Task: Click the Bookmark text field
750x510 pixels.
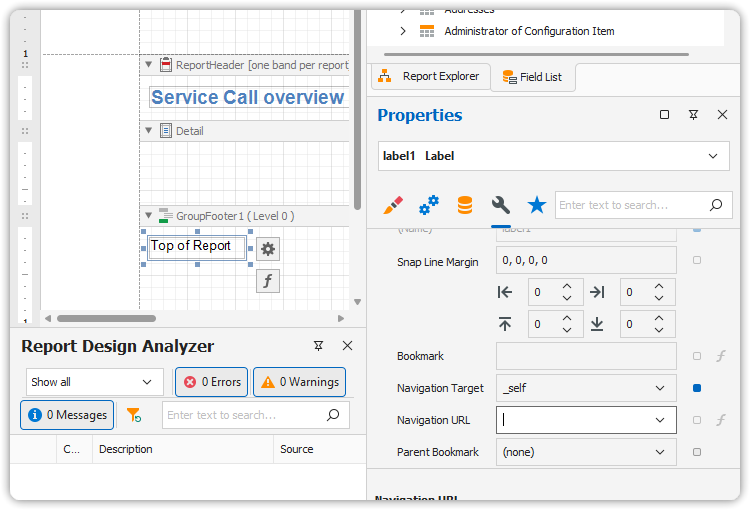Action: pyautogui.click(x=586, y=356)
